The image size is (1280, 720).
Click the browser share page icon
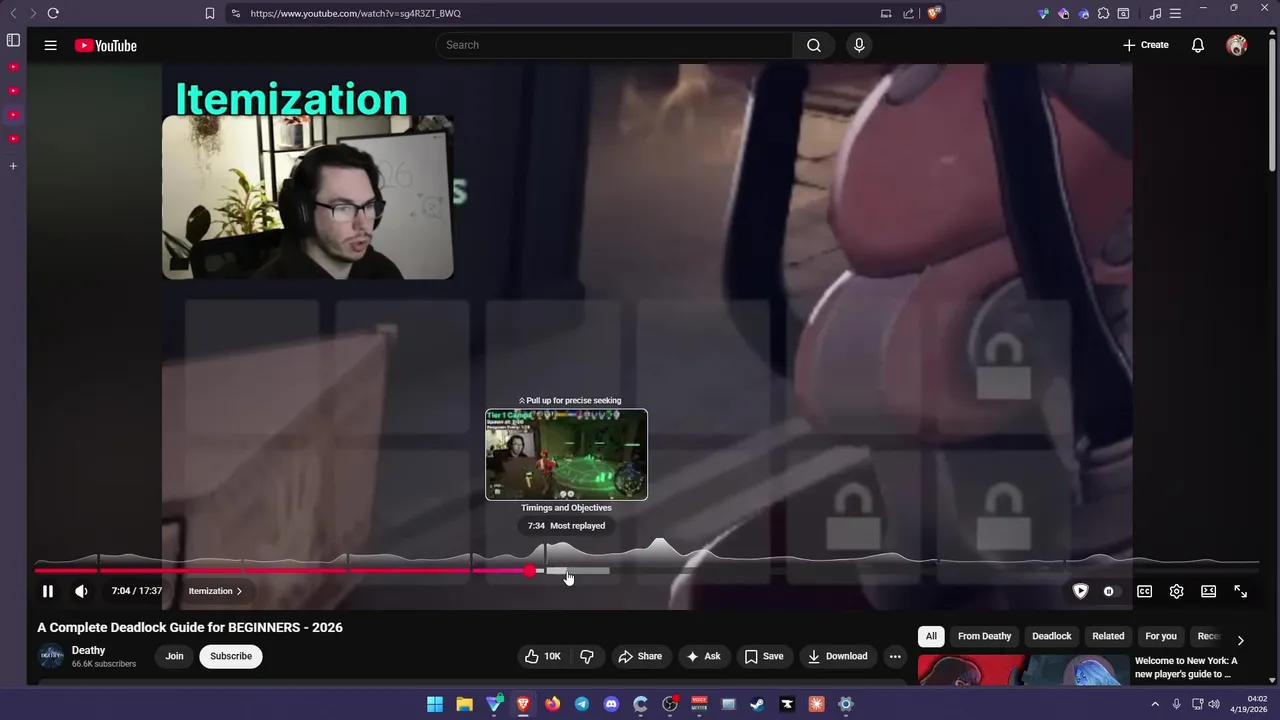pyautogui.click(x=908, y=13)
